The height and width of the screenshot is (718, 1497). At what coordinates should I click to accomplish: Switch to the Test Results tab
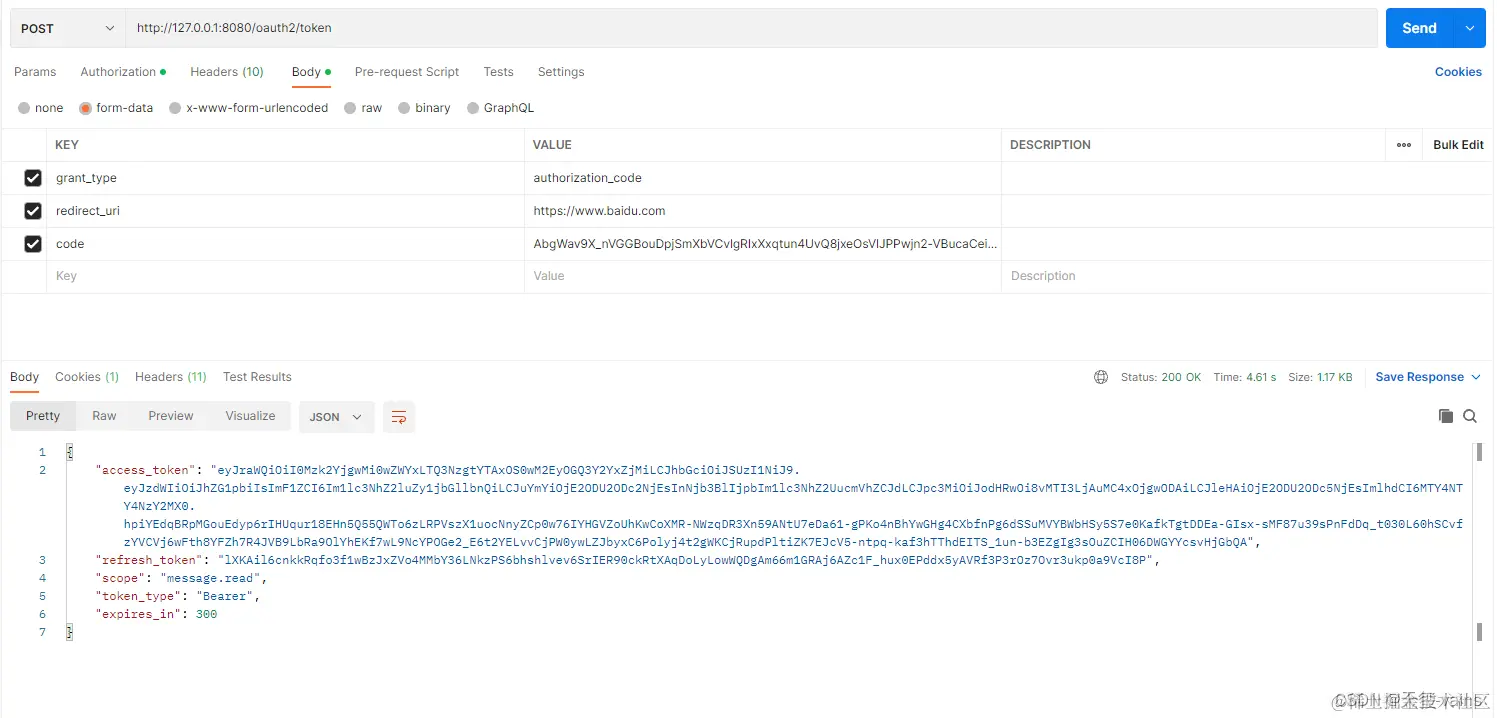(x=257, y=377)
